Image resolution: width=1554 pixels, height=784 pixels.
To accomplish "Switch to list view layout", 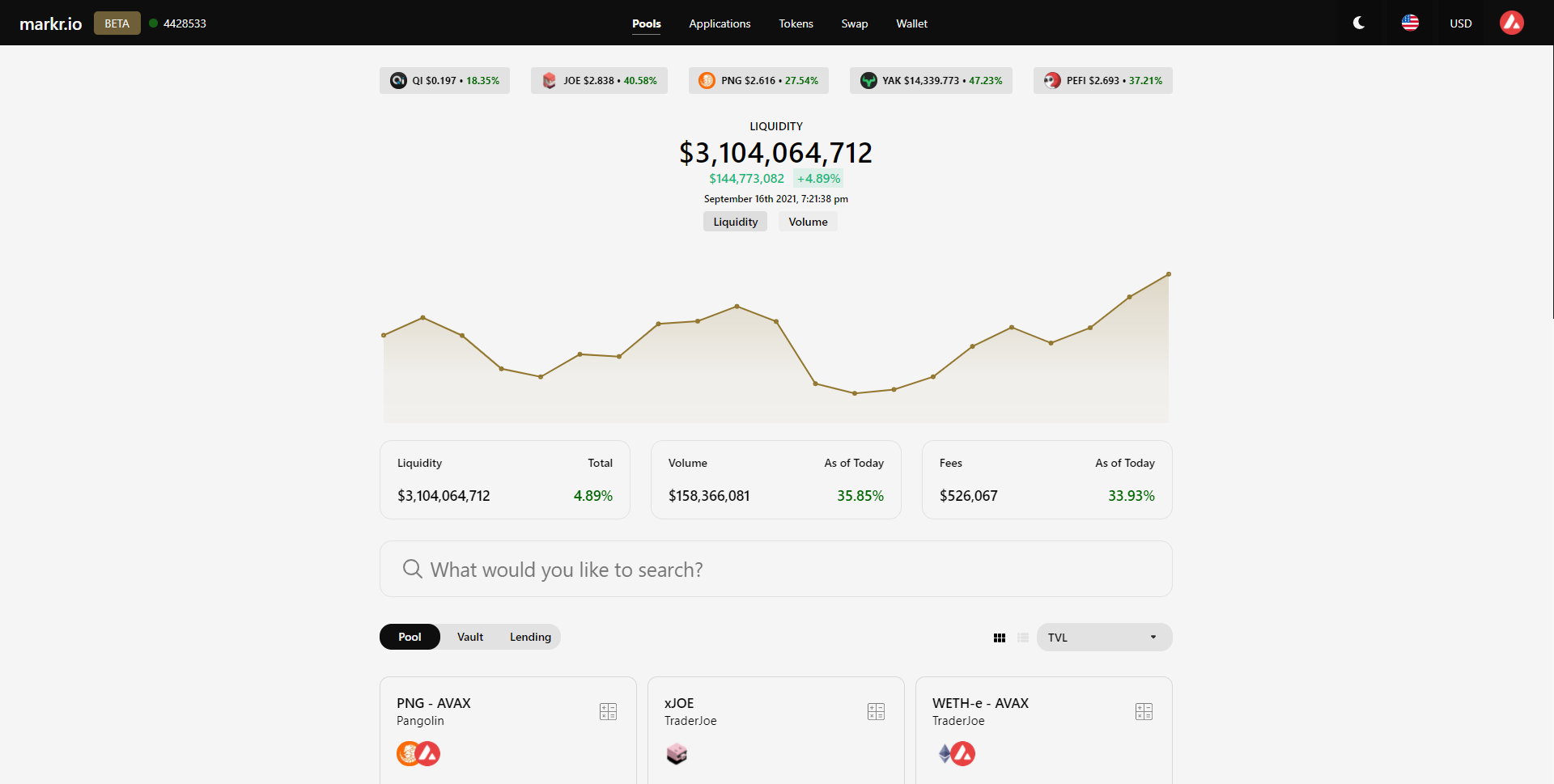I will (x=1023, y=638).
